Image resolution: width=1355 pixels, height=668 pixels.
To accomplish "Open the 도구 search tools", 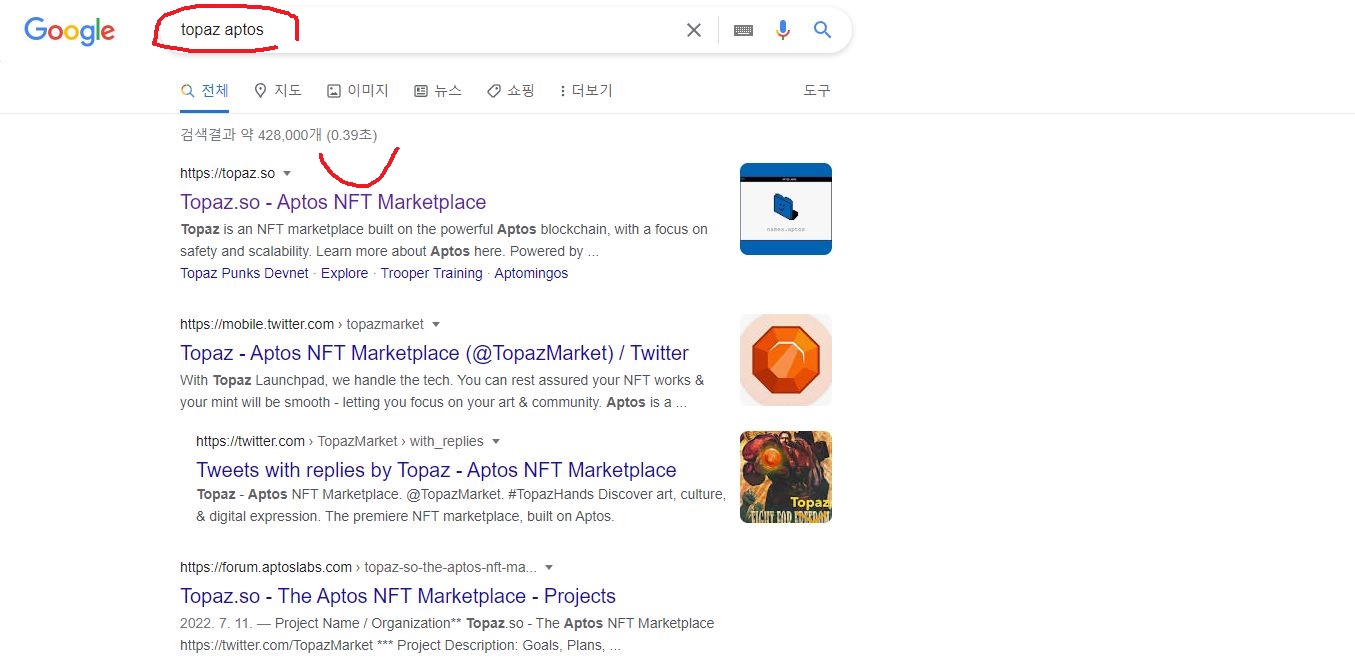I will click(x=817, y=91).
